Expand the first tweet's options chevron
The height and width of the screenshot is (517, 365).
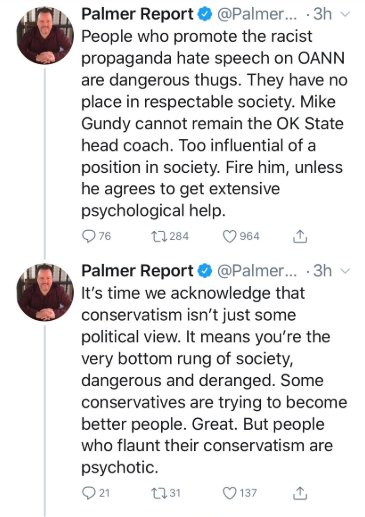click(346, 15)
